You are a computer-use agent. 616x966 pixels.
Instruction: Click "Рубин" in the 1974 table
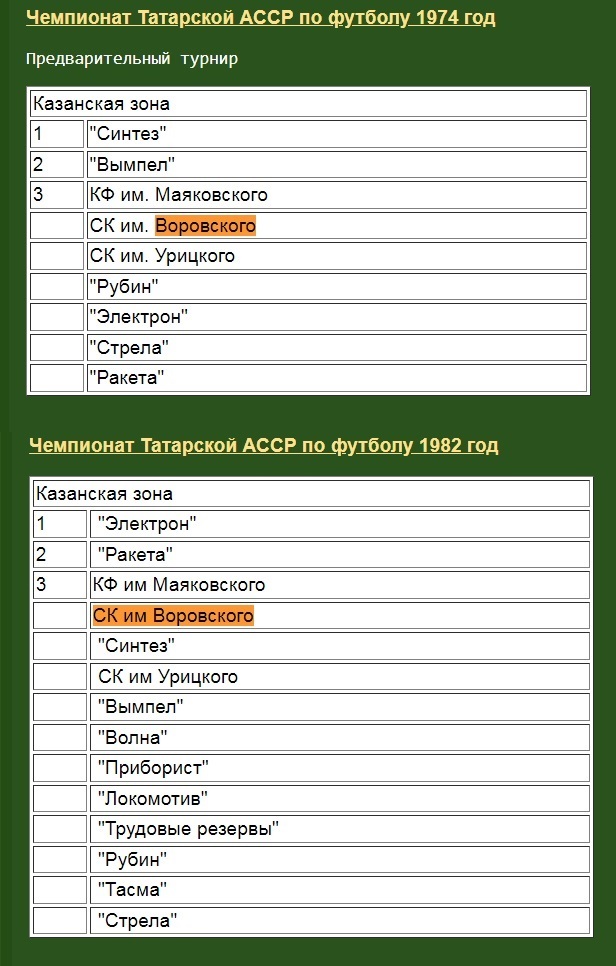pyautogui.click(x=124, y=287)
